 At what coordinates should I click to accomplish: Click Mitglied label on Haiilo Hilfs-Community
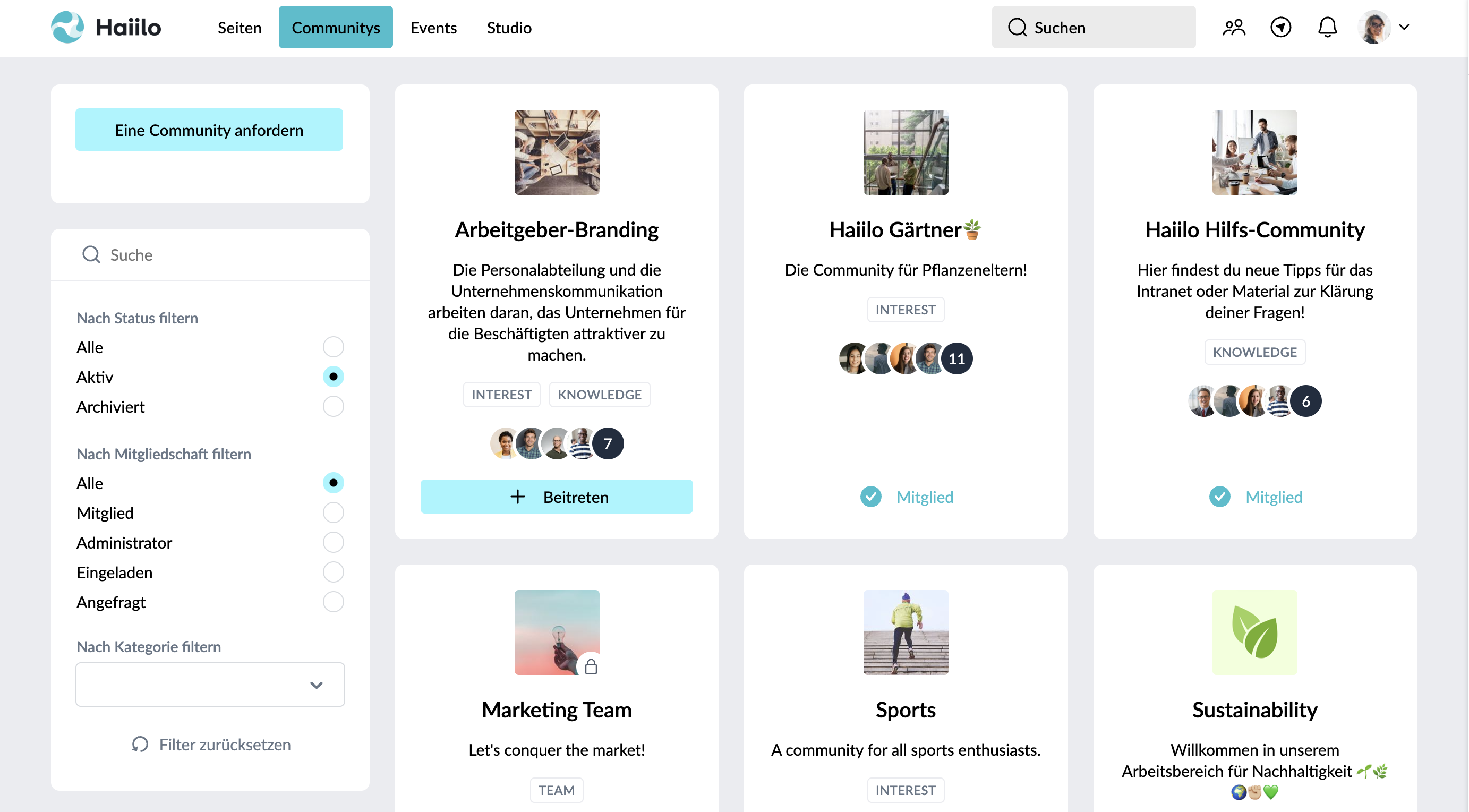[x=1274, y=497]
